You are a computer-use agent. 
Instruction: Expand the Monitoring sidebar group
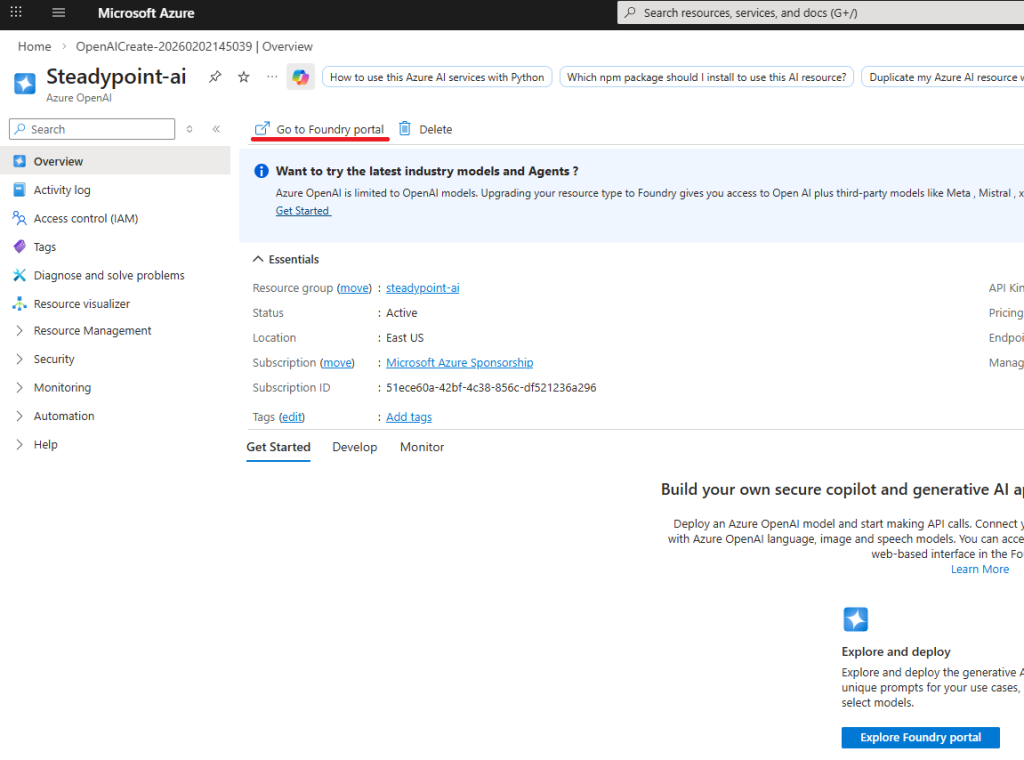pos(62,388)
